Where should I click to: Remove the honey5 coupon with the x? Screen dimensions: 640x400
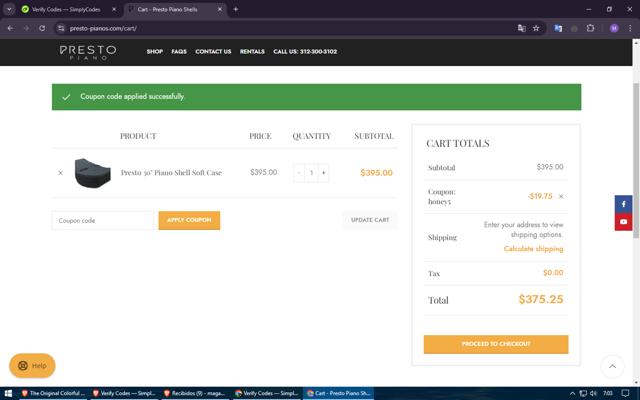coord(561,196)
